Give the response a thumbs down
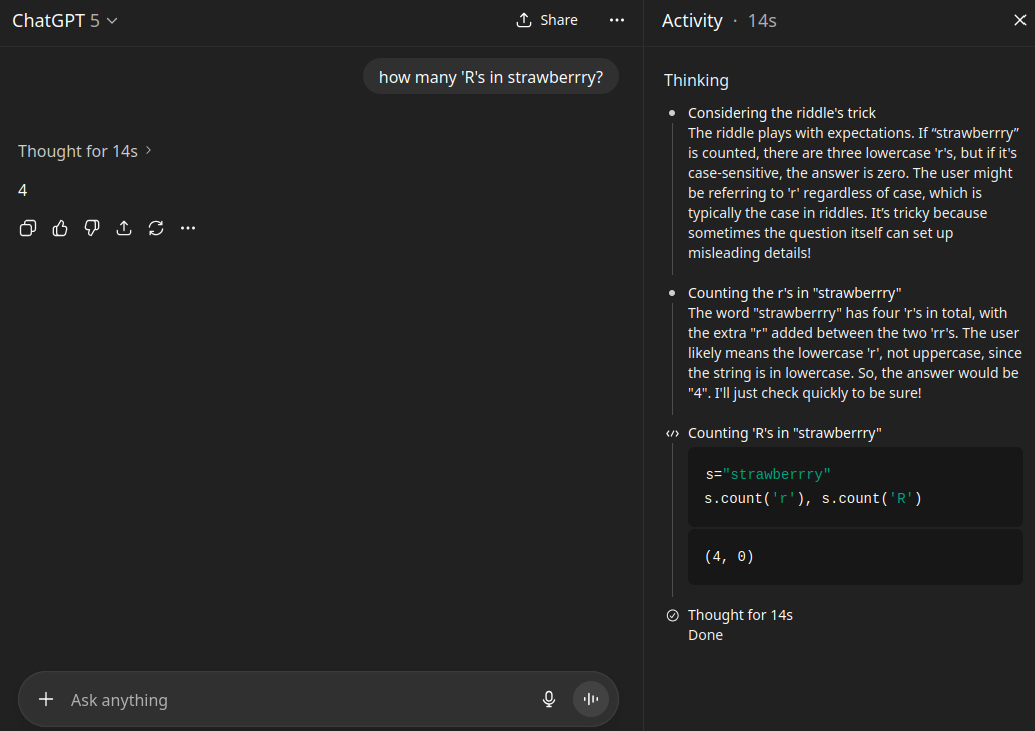 [92, 228]
